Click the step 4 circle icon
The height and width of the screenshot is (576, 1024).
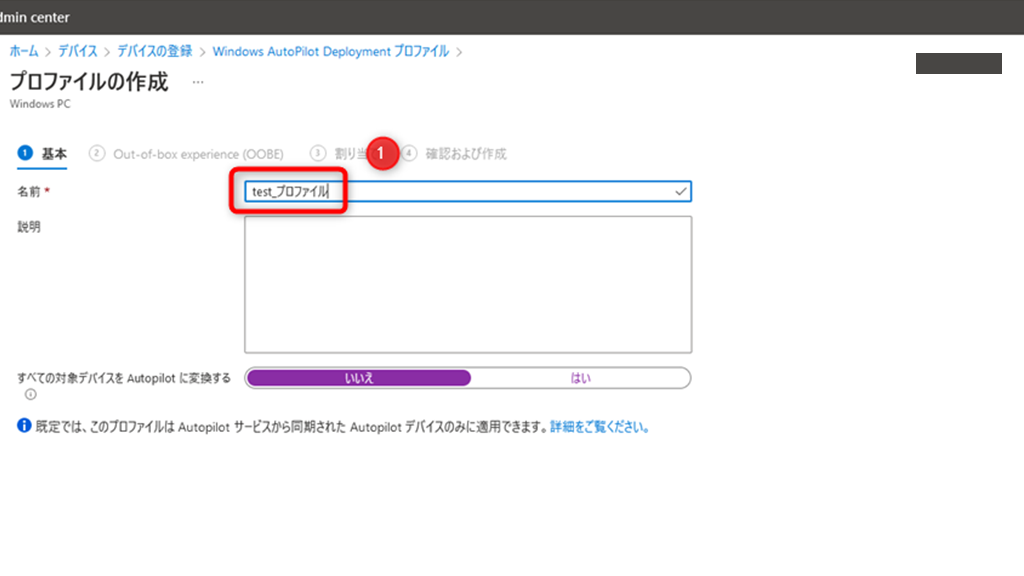pyautogui.click(x=409, y=154)
